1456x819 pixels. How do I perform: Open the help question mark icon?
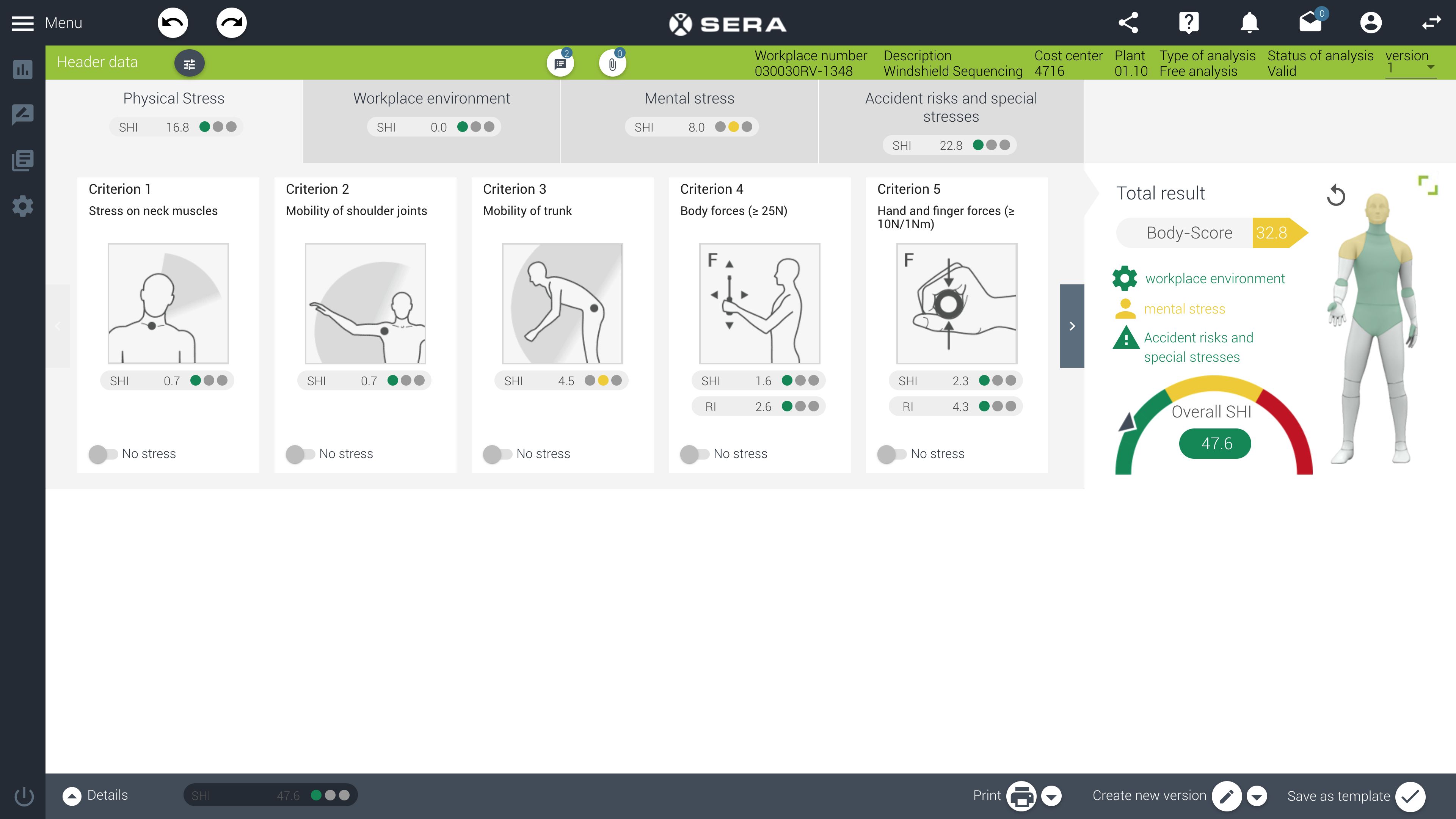(x=1189, y=23)
